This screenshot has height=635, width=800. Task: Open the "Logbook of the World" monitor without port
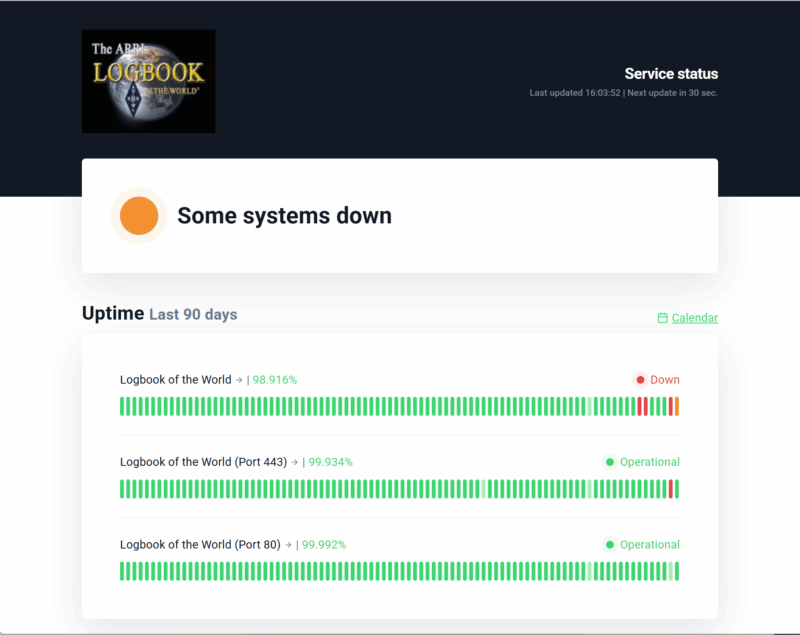(x=176, y=379)
